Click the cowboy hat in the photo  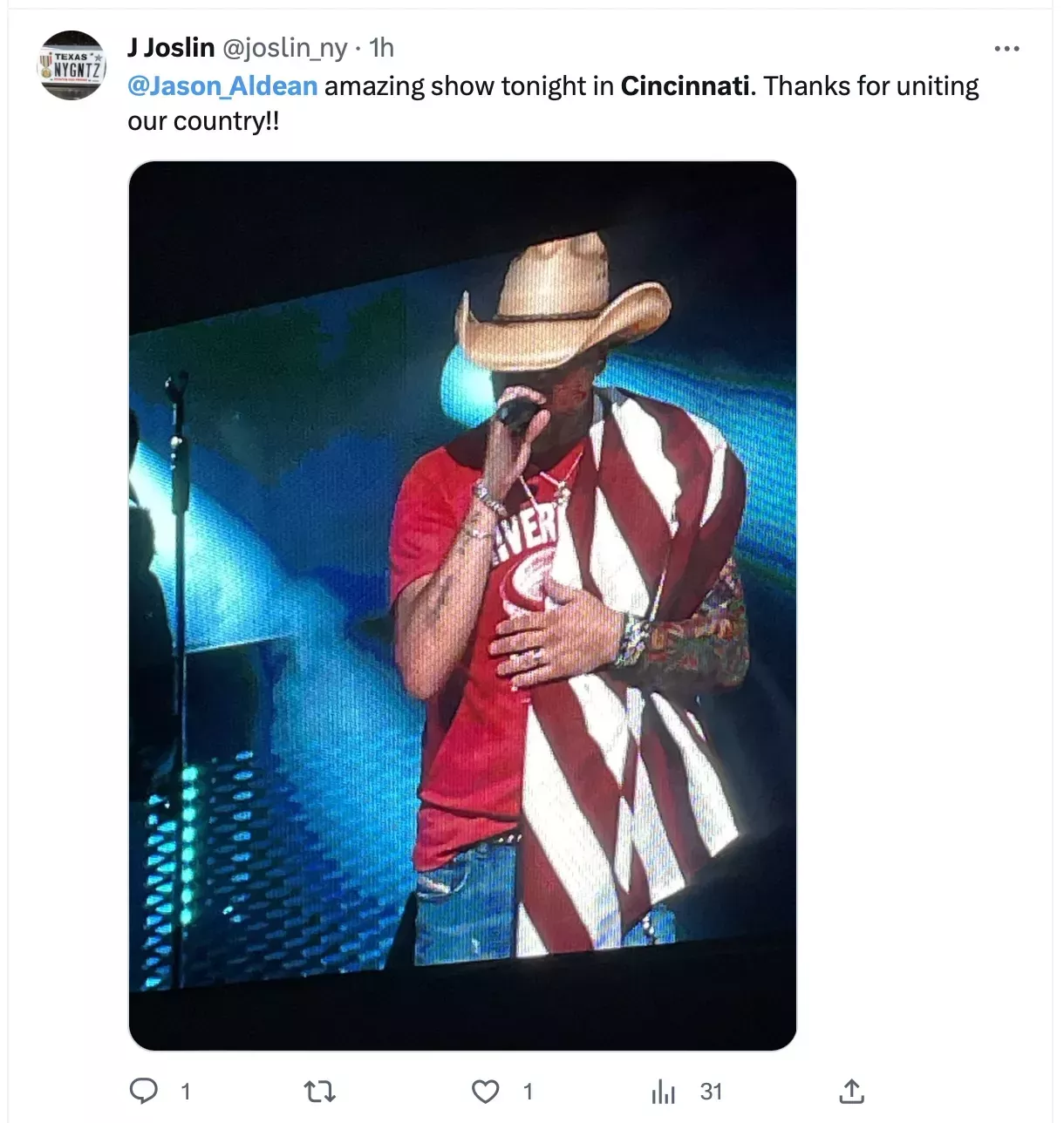[x=563, y=303]
